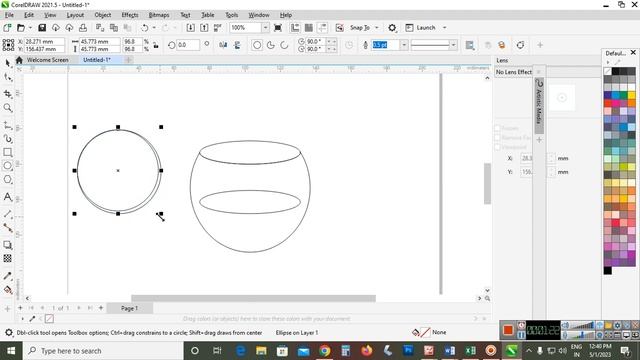The height and width of the screenshot is (360, 640).
Task: Open the Effects menu
Action: click(130, 15)
